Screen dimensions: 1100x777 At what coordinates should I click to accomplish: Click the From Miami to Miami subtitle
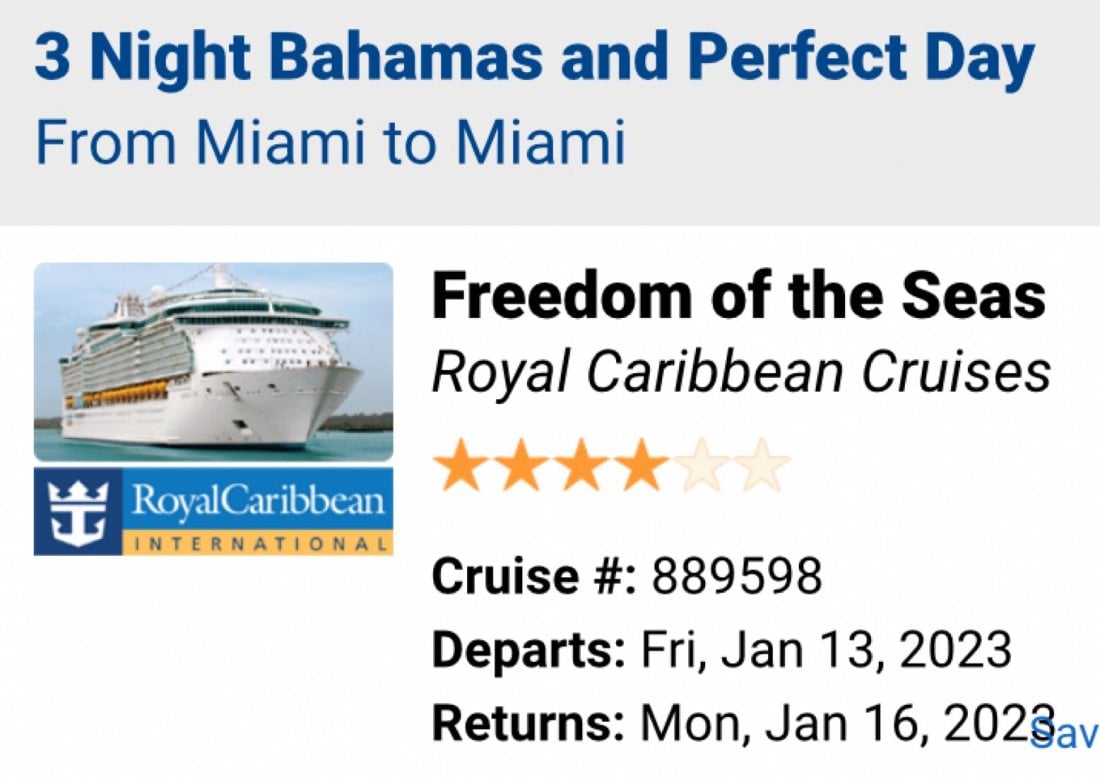[330, 142]
